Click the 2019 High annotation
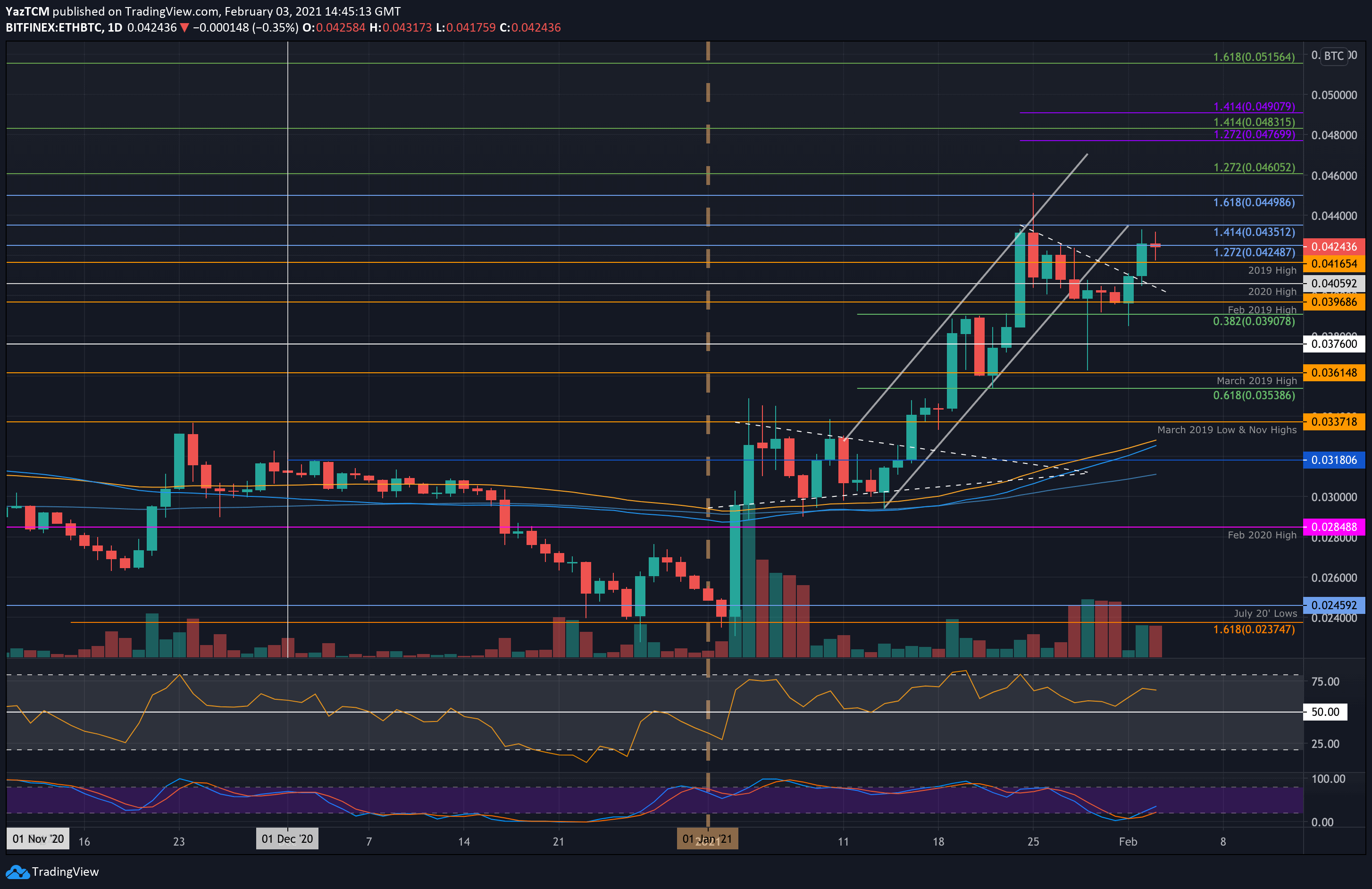 [x=1272, y=270]
